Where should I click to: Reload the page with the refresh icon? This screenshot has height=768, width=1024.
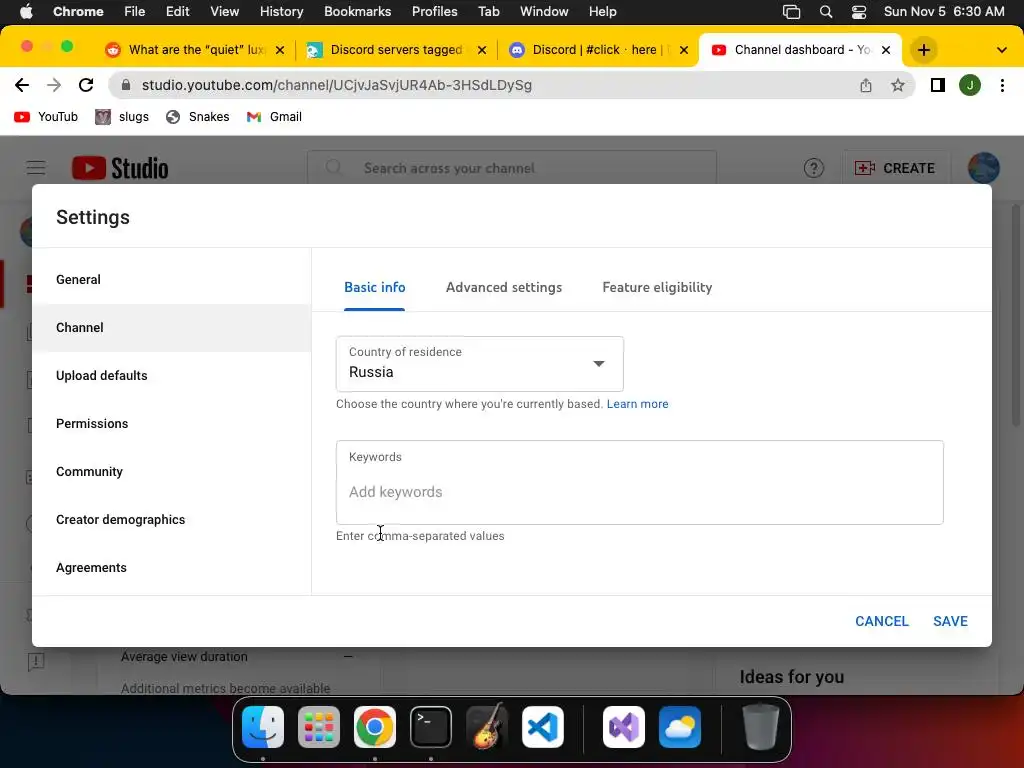86,85
